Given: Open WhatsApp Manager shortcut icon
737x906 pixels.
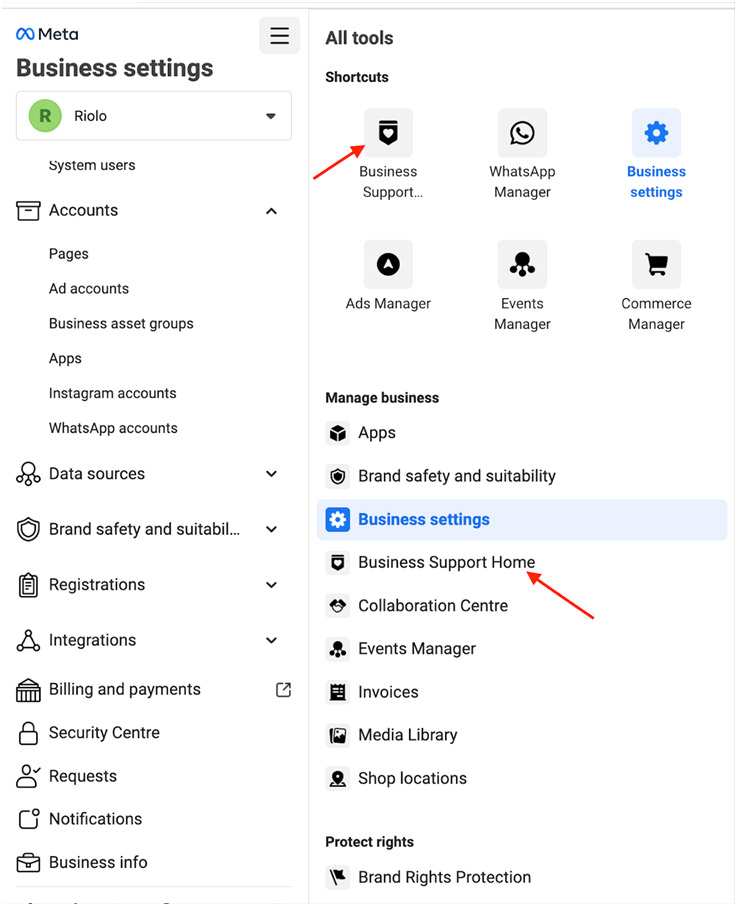Looking at the screenshot, I should [x=522, y=133].
